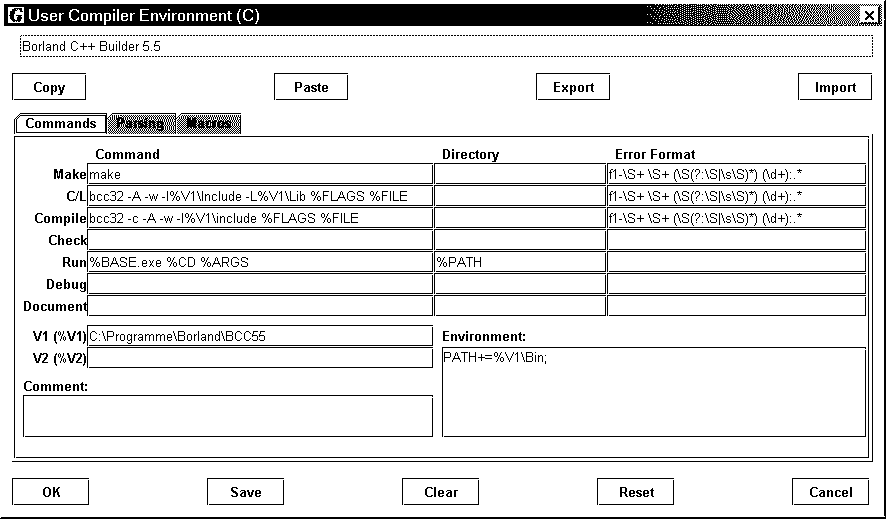Click the Error Format column header label
This screenshot has width=886, height=519.
(x=655, y=154)
